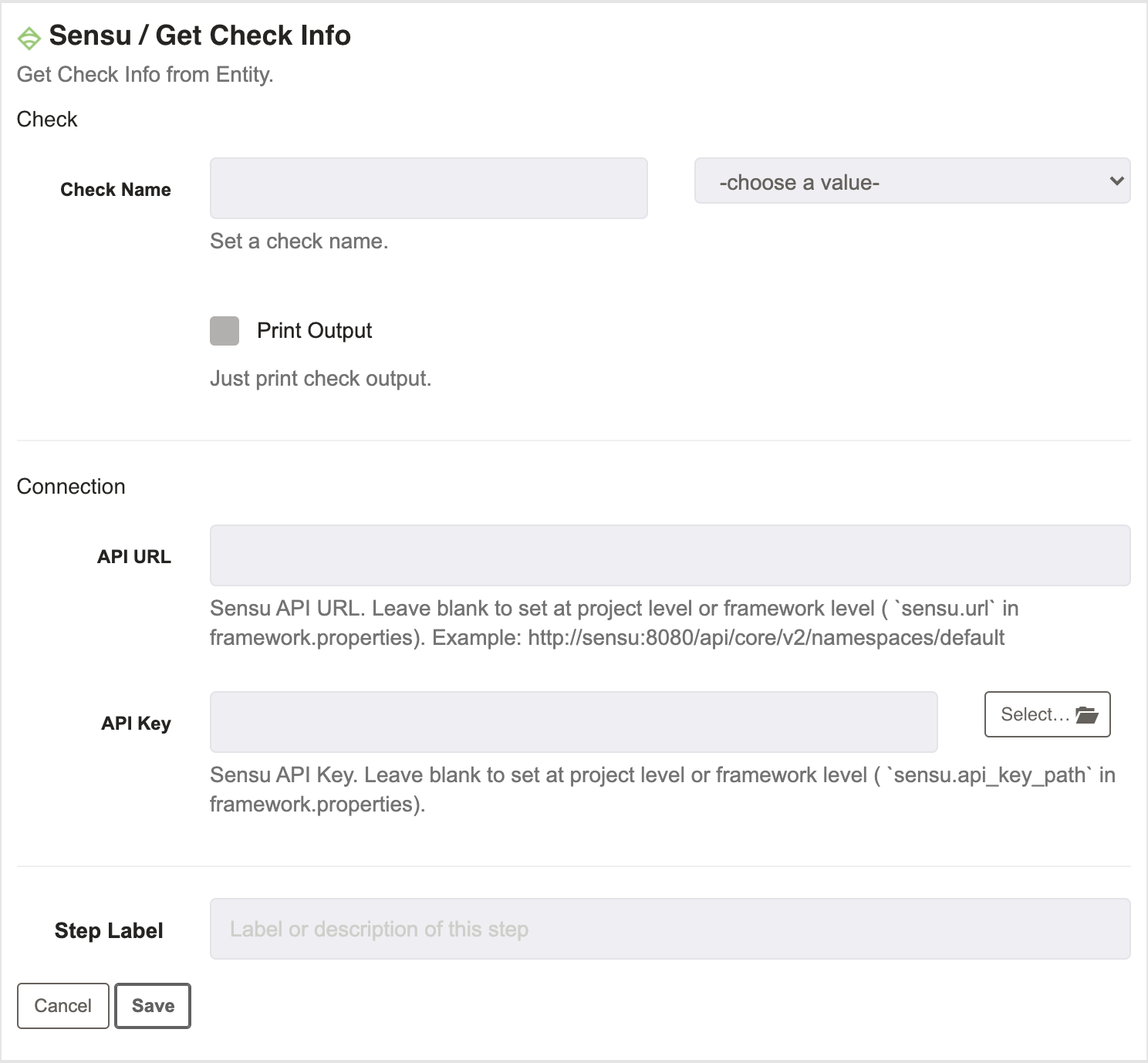Click the Sensu logo icon
1148x1063 pixels.
coord(29,38)
